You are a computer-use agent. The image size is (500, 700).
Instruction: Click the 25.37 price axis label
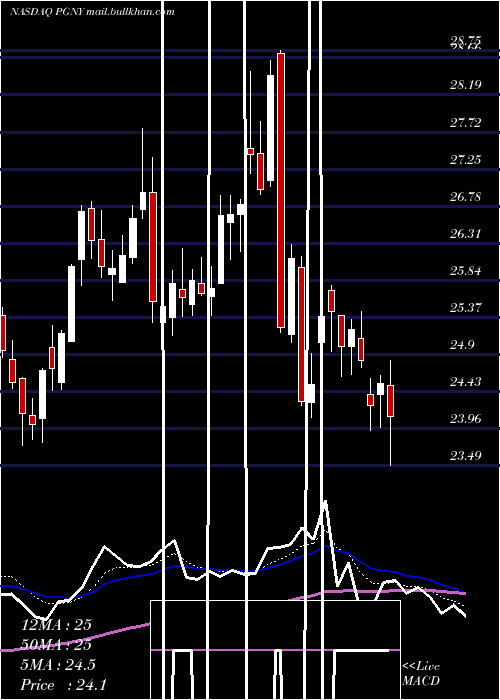coord(466,308)
